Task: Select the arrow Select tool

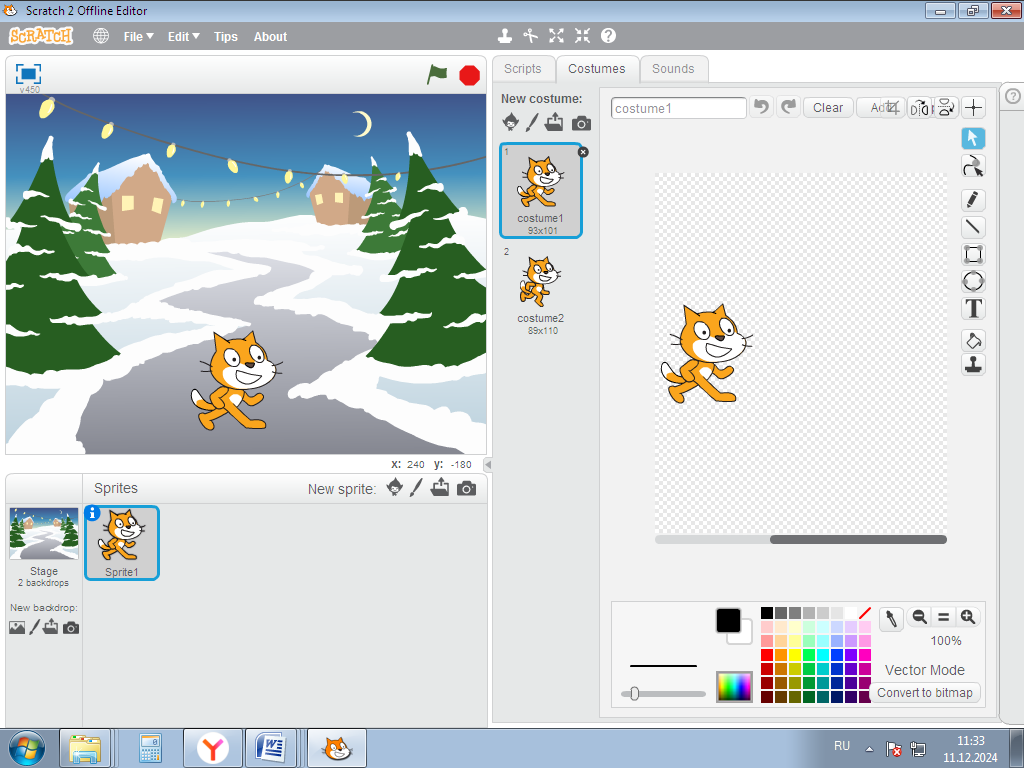Action: pyautogui.click(x=973, y=138)
